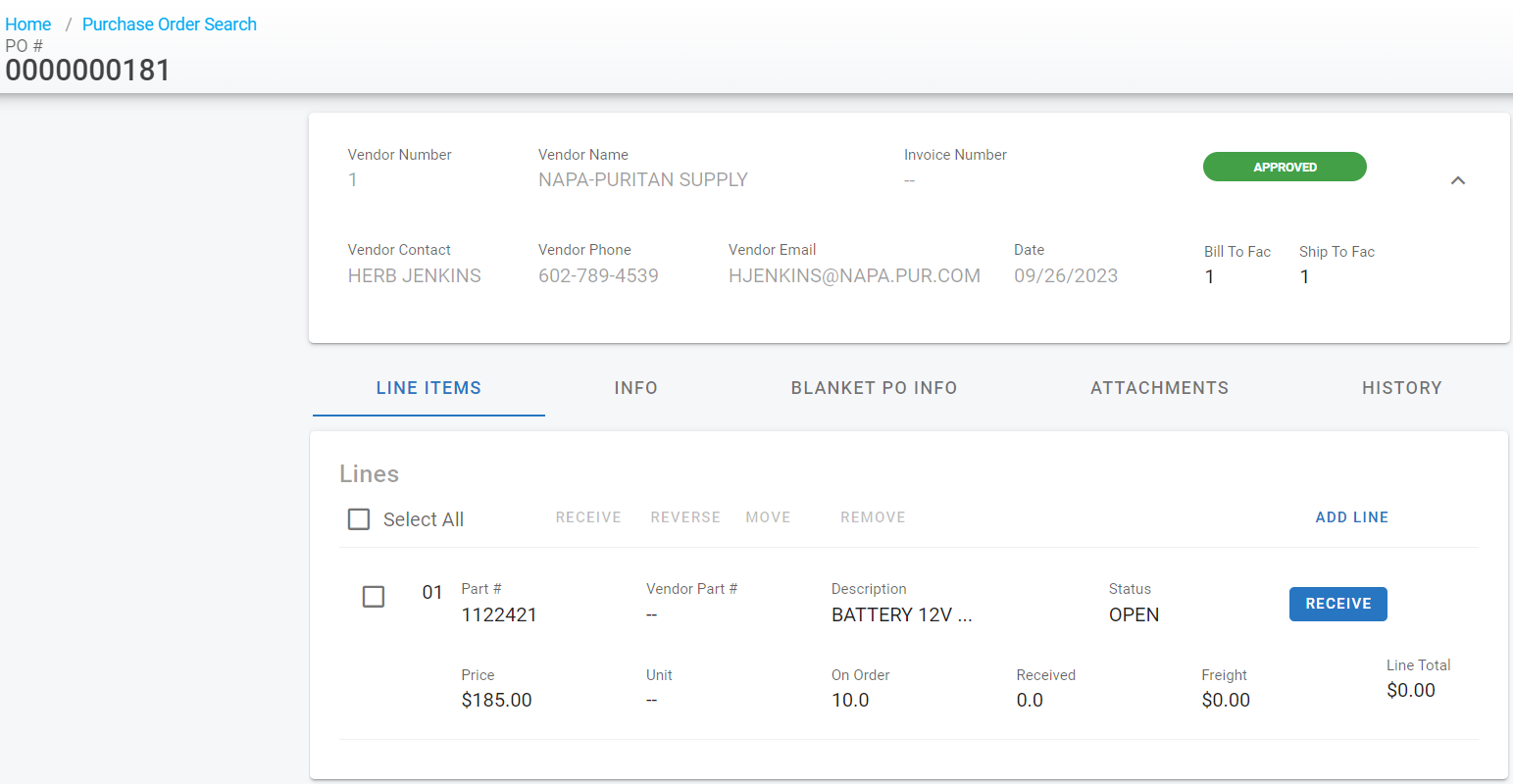This screenshot has height=784, width=1513.
Task: Click ADD LINE to add a line
Action: pyautogui.click(x=1351, y=517)
